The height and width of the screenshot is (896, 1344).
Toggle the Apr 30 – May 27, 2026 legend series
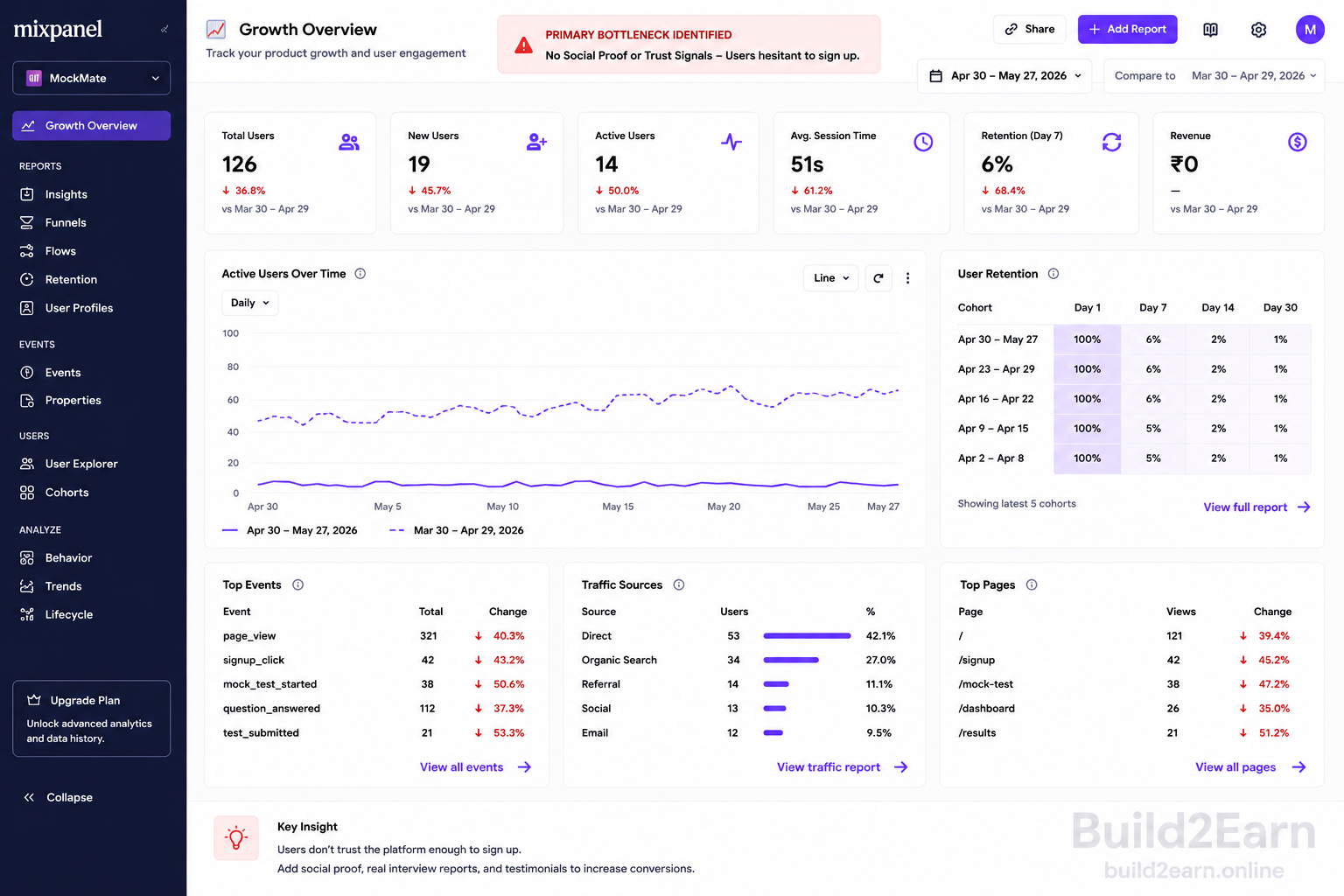[290, 530]
